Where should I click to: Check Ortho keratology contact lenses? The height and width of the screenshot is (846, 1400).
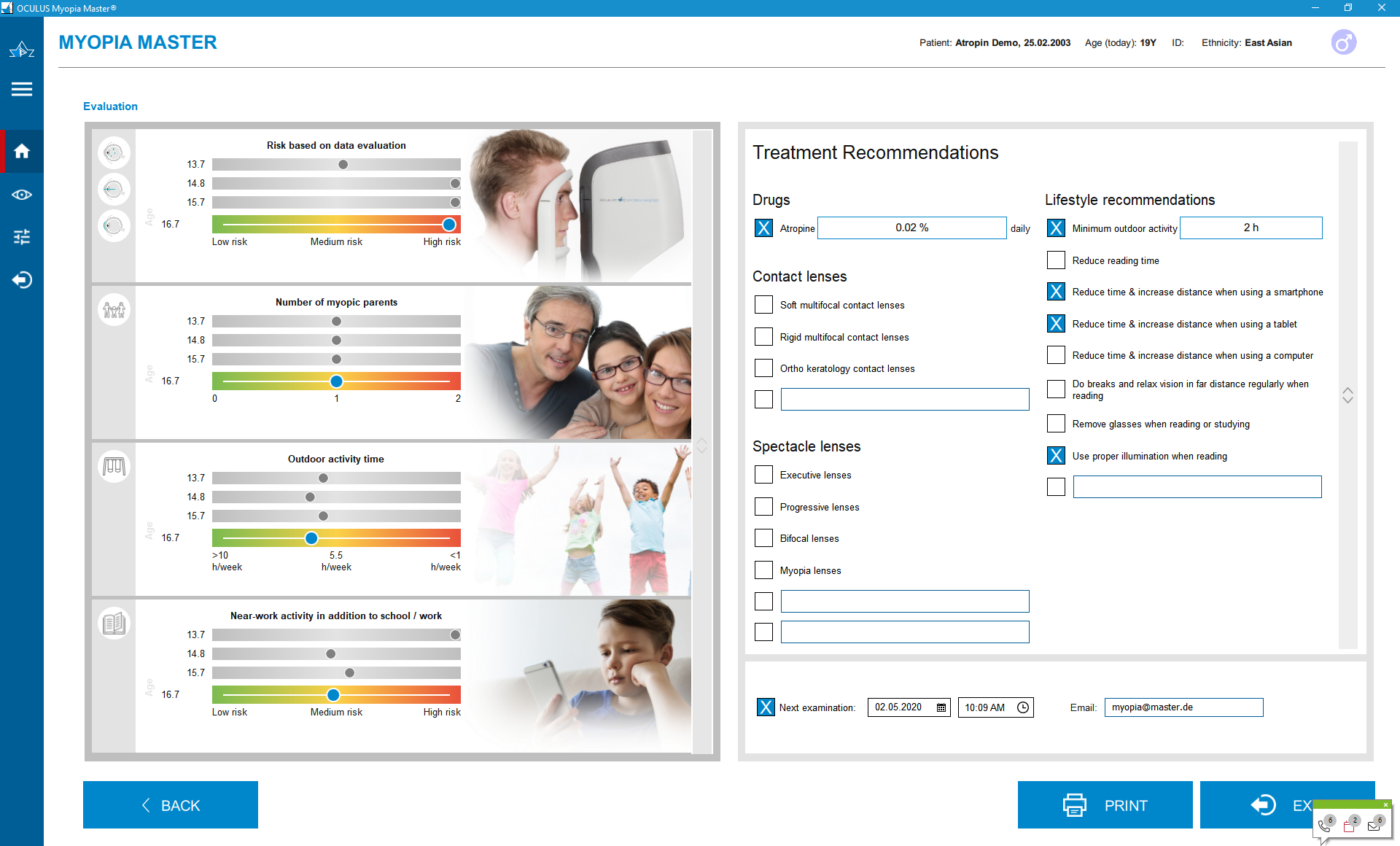click(763, 368)
